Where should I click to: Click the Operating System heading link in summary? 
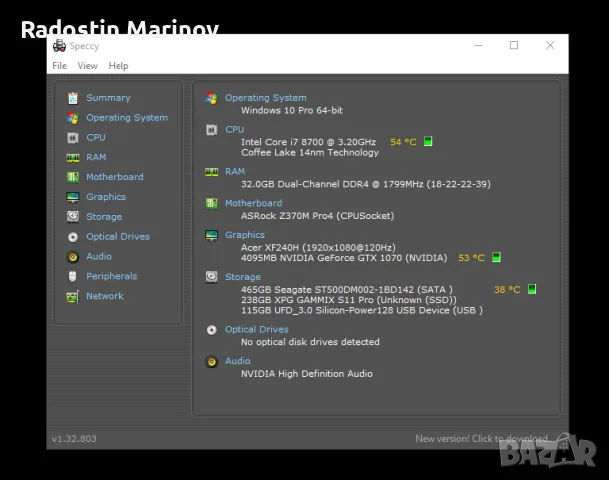click(x=266, y=98)
